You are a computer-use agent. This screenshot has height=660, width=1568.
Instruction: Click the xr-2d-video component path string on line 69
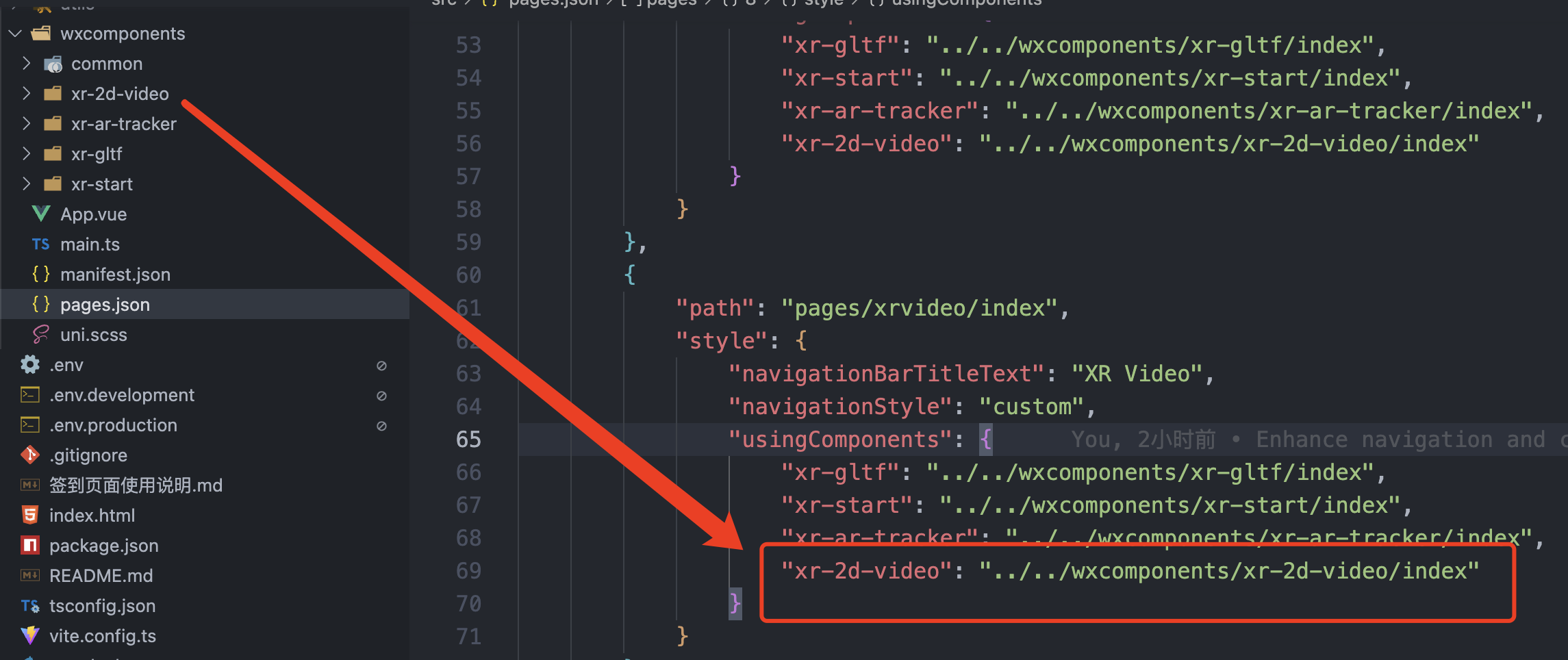click(x=1228, y=570)
